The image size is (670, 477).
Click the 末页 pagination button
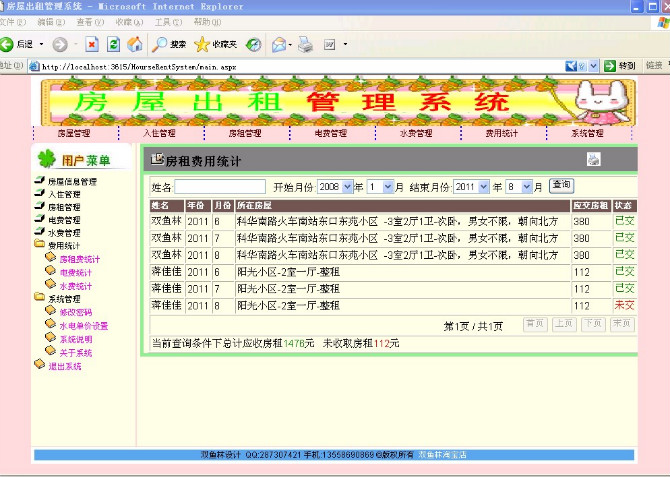(622, 324)
